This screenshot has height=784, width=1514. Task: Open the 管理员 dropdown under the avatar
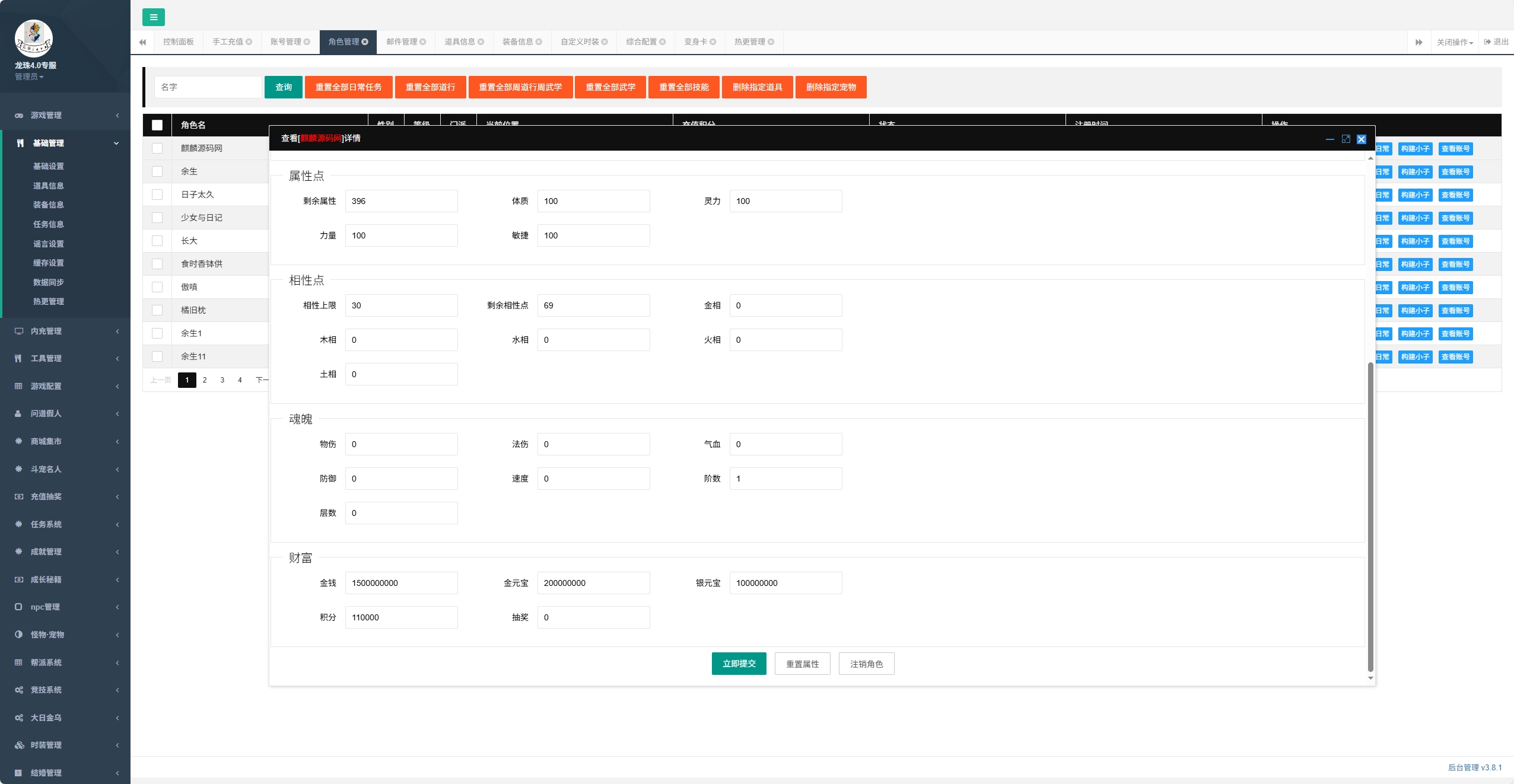[x=29, y=77]
